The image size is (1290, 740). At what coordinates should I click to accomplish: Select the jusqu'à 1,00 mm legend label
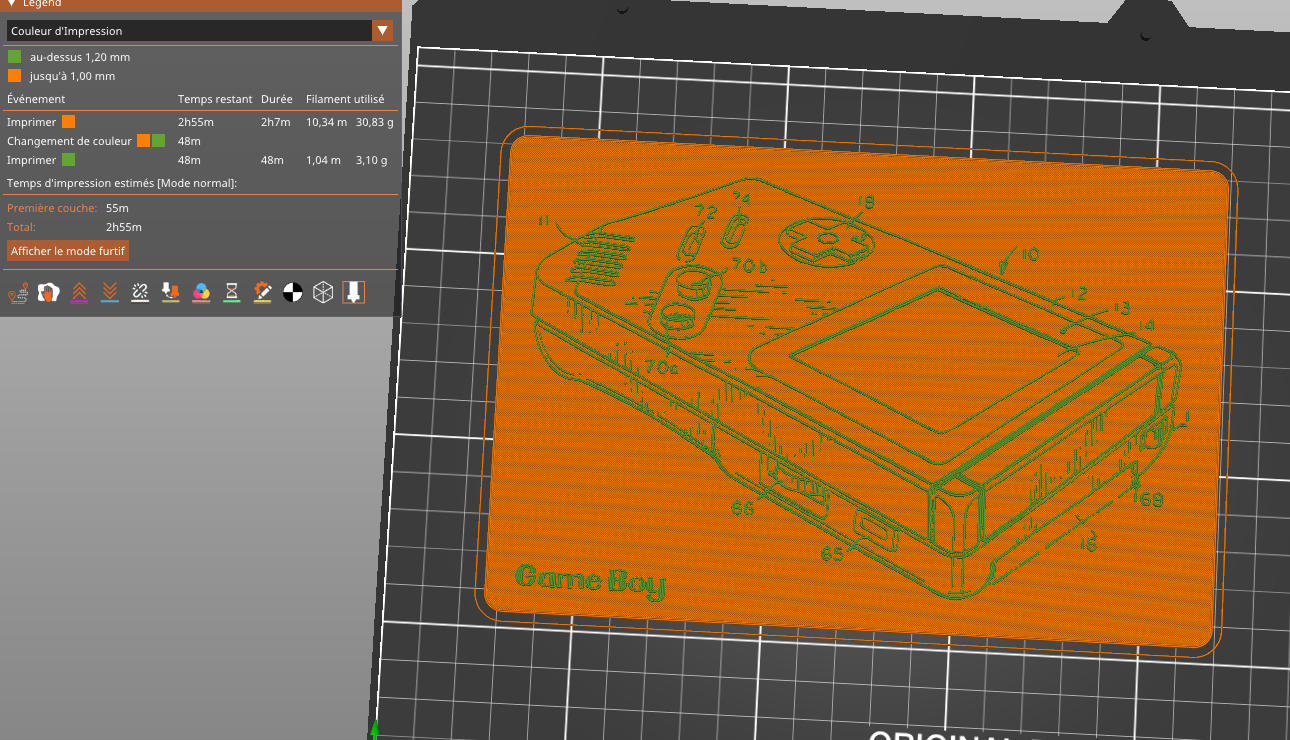point(72,77)
